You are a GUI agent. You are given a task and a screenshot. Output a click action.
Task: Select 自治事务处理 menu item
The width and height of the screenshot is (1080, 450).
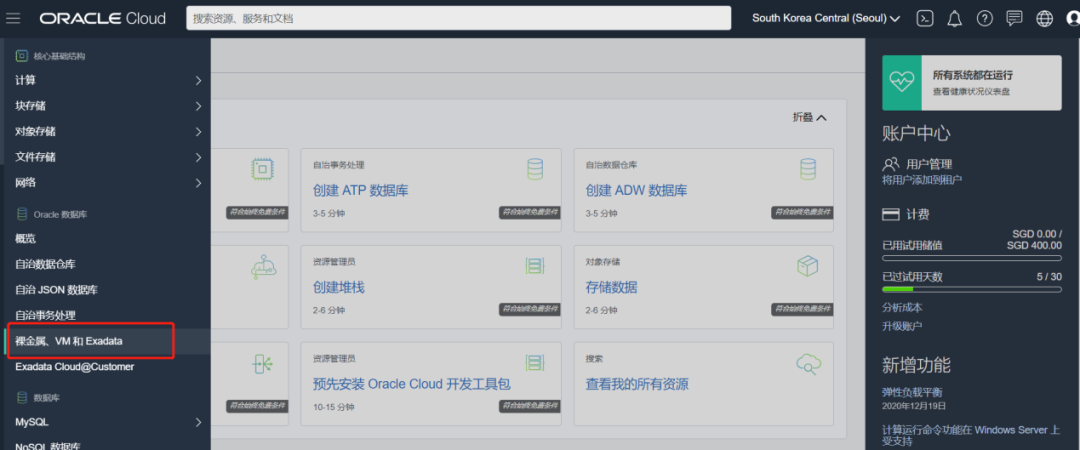45,315
